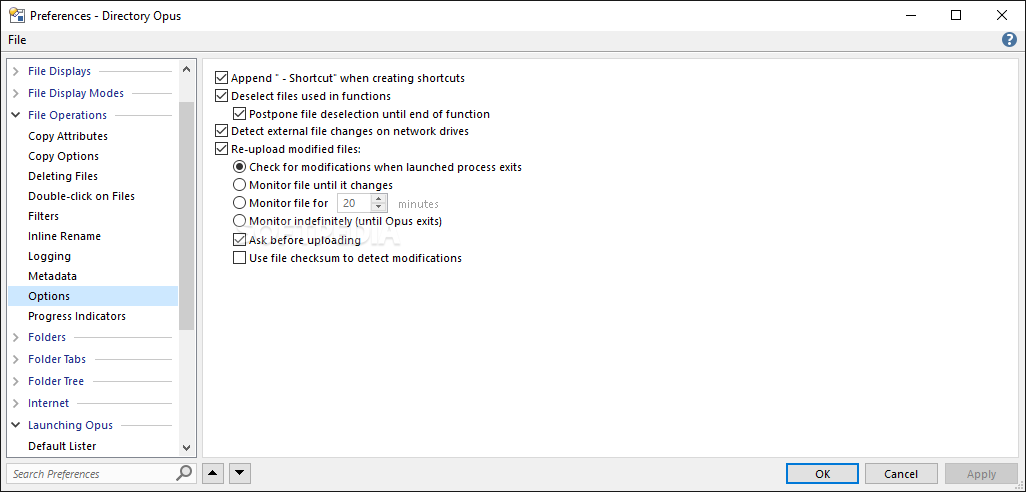Go to next page with down arrow
Viewport: 1026px width, 492px height.
click(x=239, y=473)
